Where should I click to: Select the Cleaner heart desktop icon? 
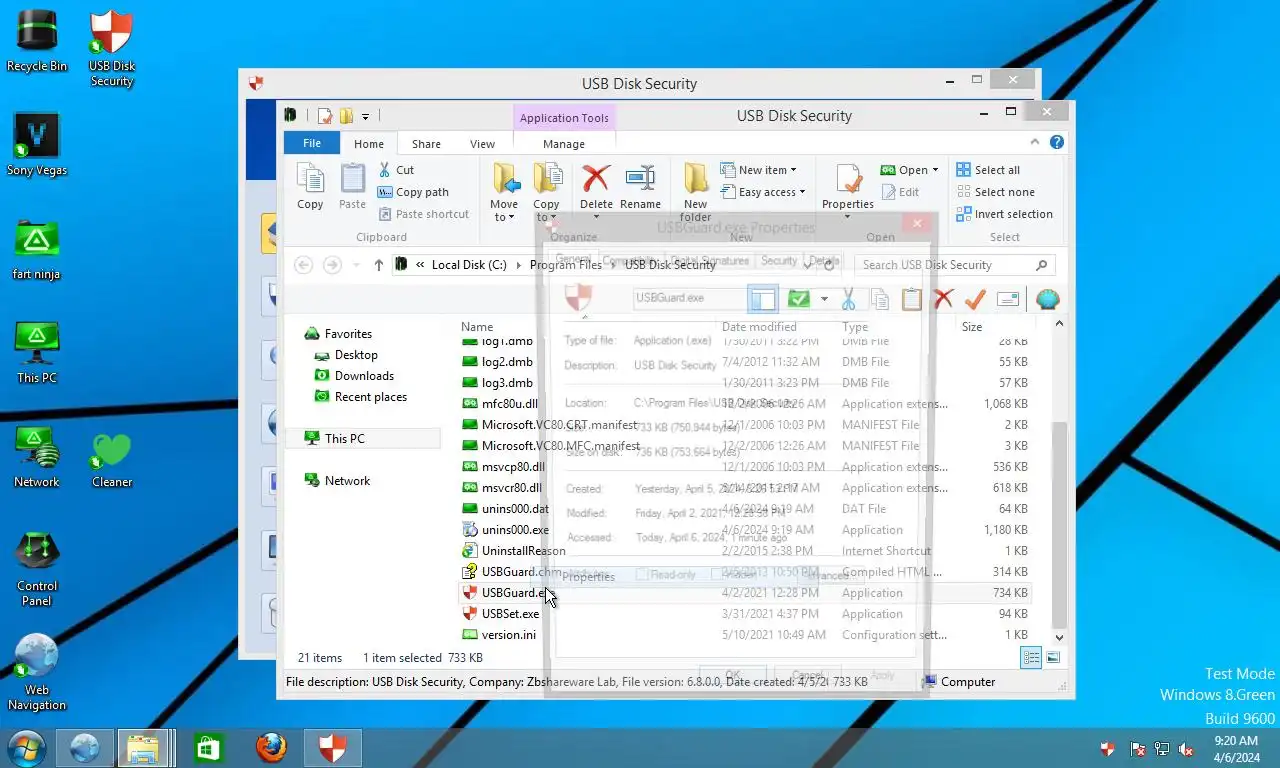112,460
